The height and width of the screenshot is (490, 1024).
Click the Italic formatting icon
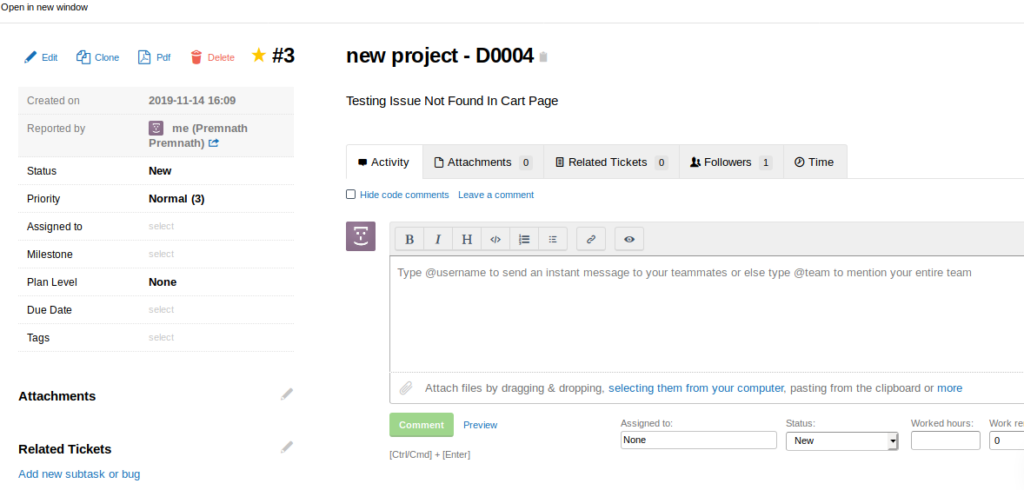437,239
